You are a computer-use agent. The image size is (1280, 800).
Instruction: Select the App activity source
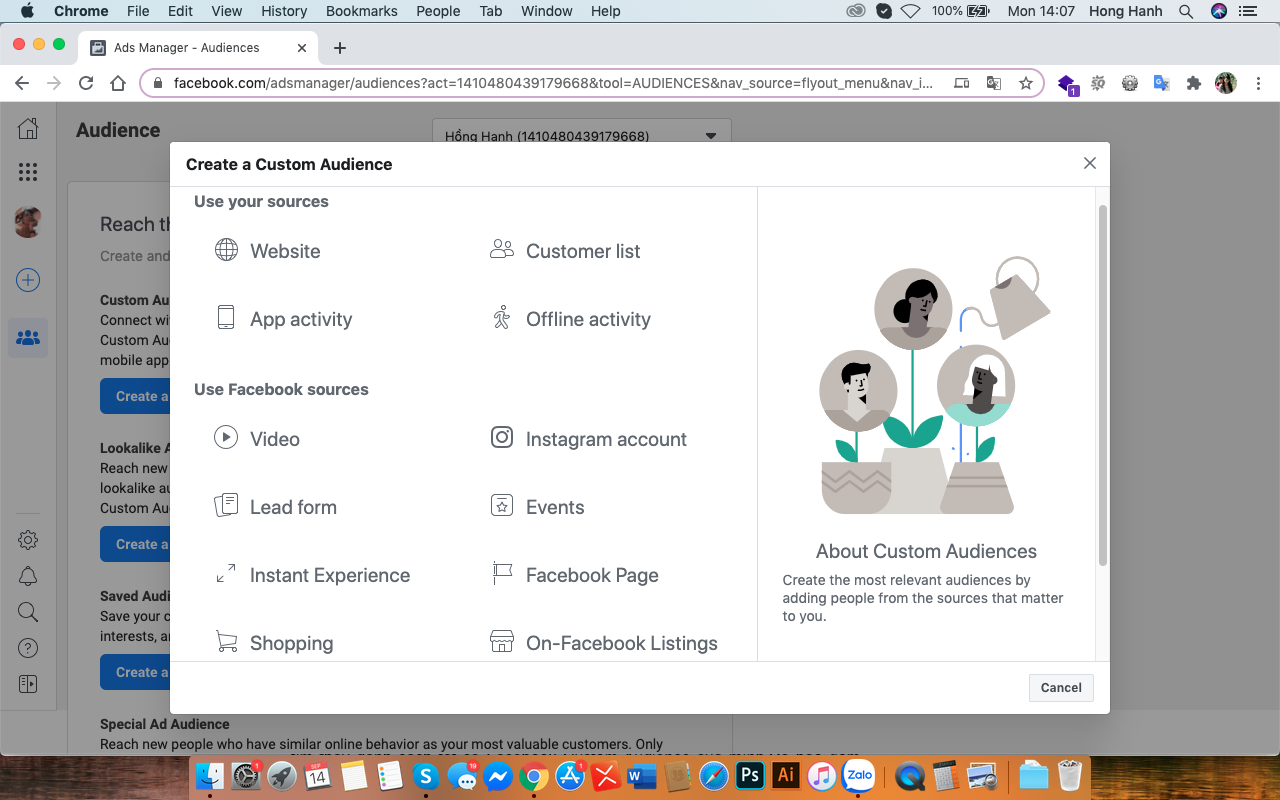pyautogui.click(x=284, y=319)
